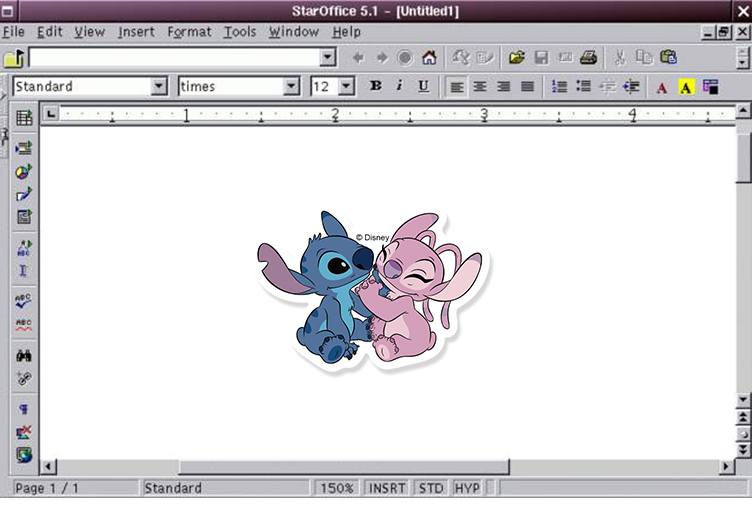This screenshot has width=752, height=520.
Task: Center align the text
Action: (480, 87)
